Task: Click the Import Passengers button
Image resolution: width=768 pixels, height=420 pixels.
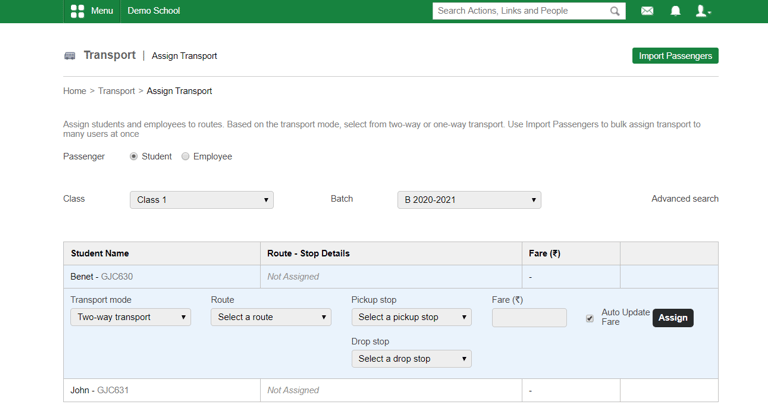Action: (675, 56)
